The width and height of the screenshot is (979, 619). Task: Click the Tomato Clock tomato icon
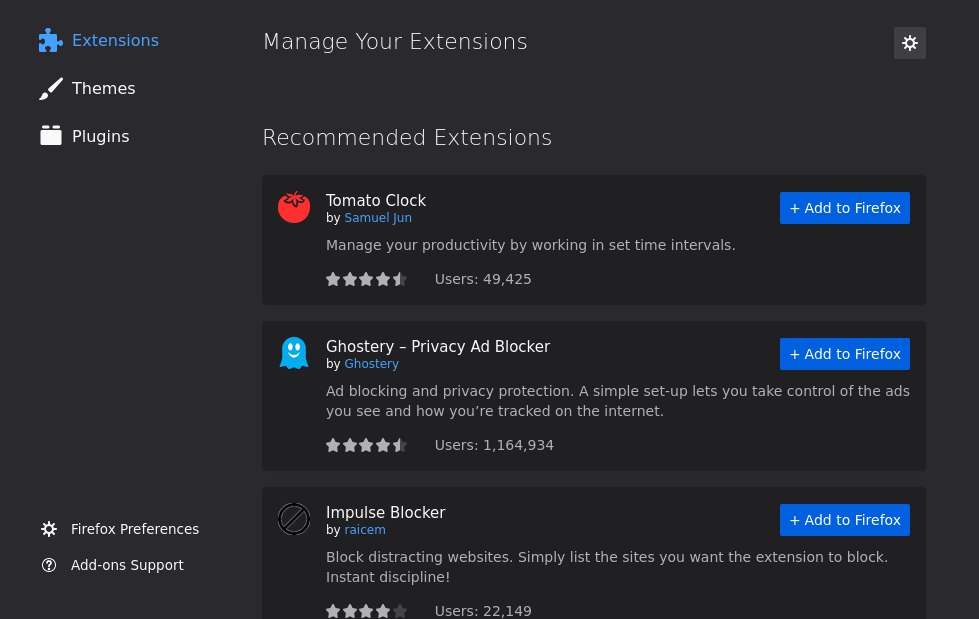(x=293, y=207)
